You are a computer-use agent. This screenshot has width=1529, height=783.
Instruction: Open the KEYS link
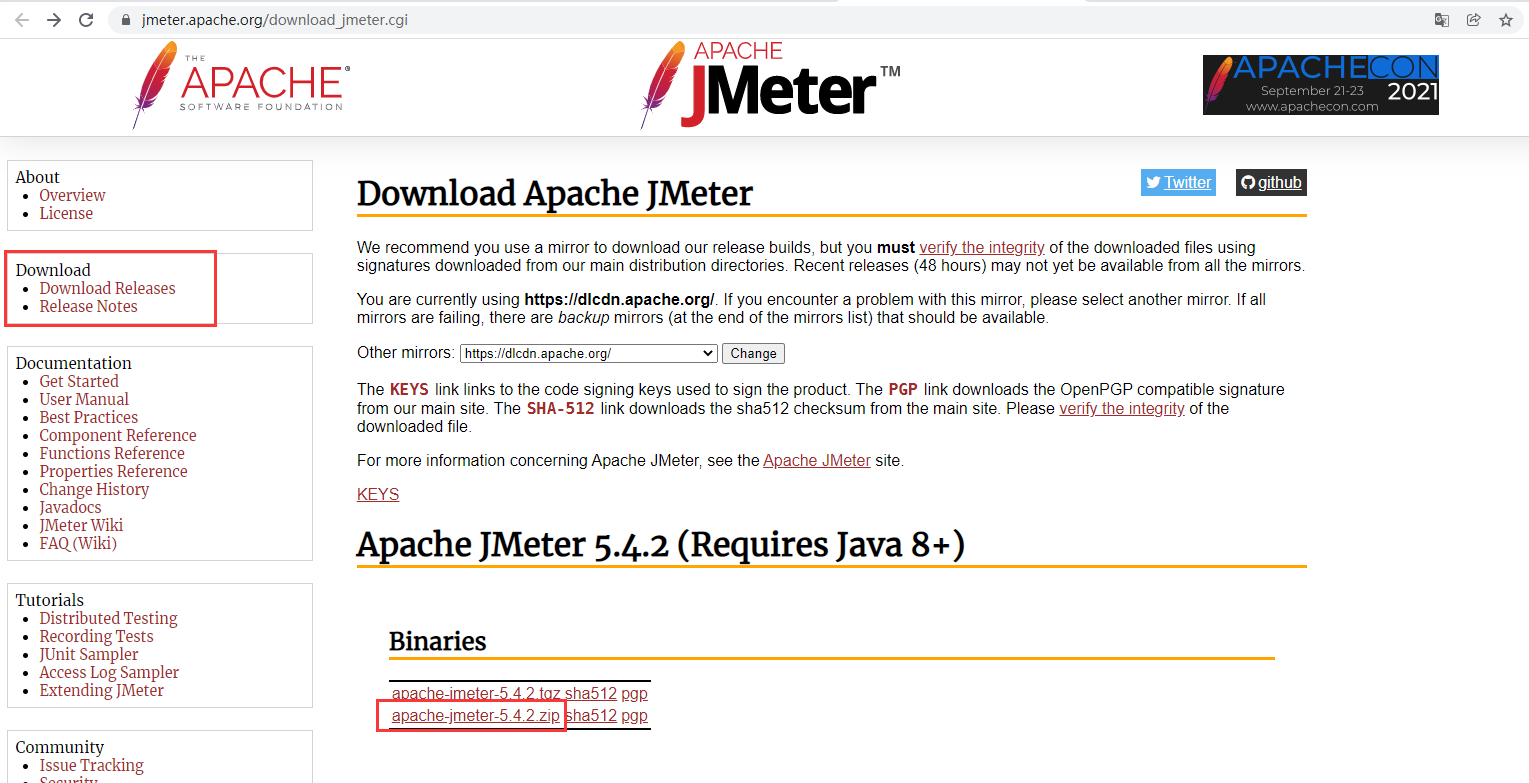pyautogui.click(x=378, y=494)
